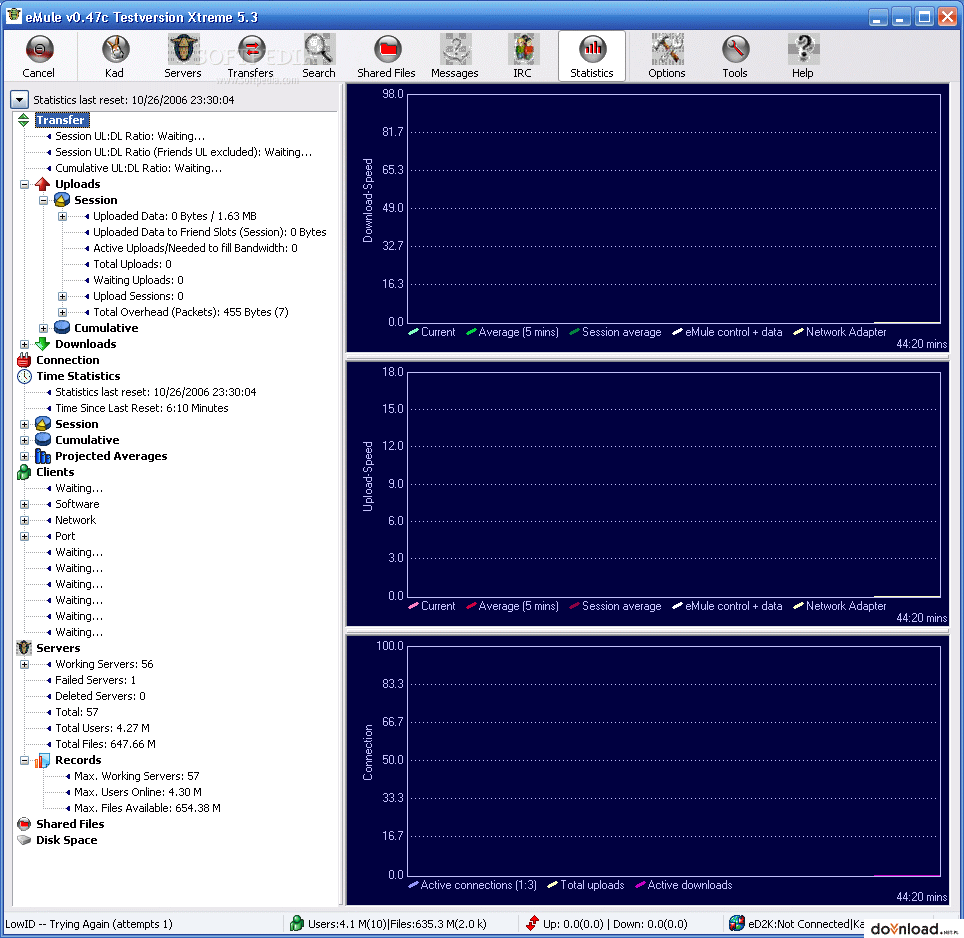
Task: Click the Connection graph area
Action: (674, 761)
